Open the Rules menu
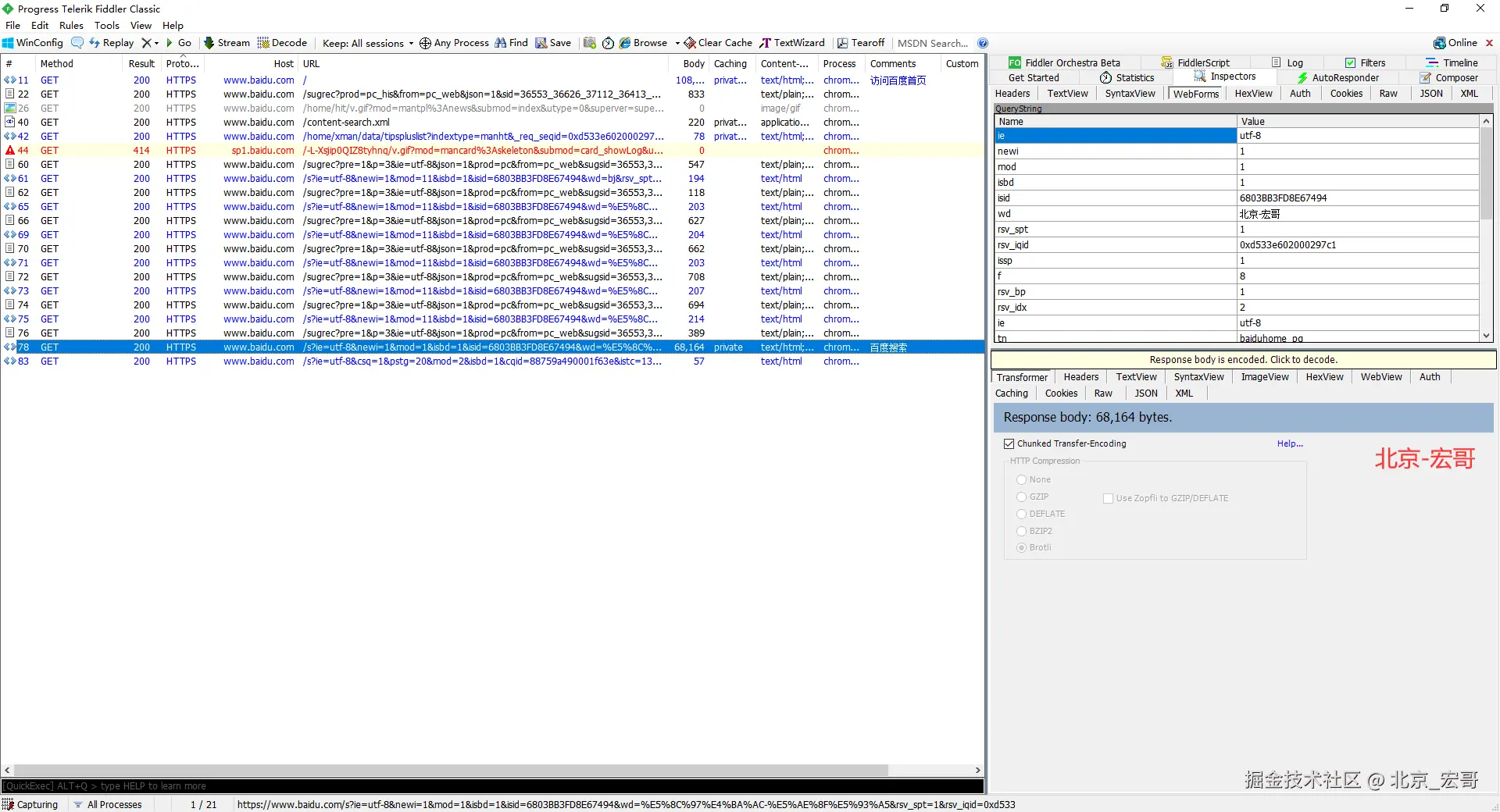Screen dimensions: 1500x812 tap(71, 25)
